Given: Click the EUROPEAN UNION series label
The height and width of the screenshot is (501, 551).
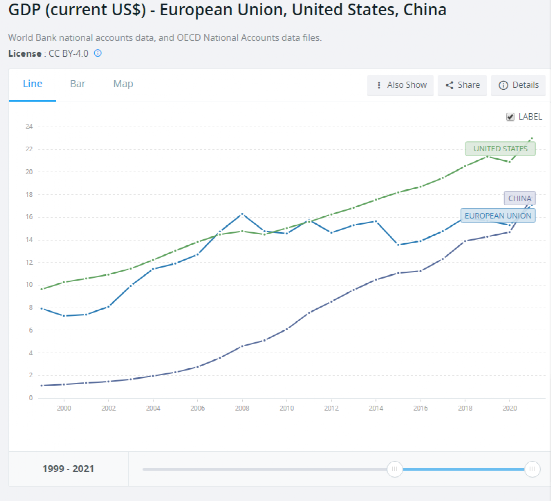Looking at the screenshot, I should click(x=498, y=215).
